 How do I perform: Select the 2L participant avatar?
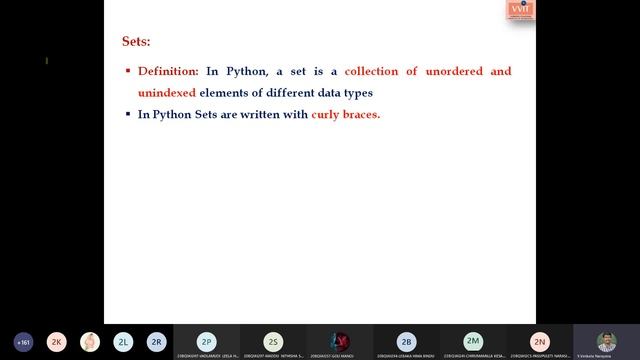tap(123, 342)
